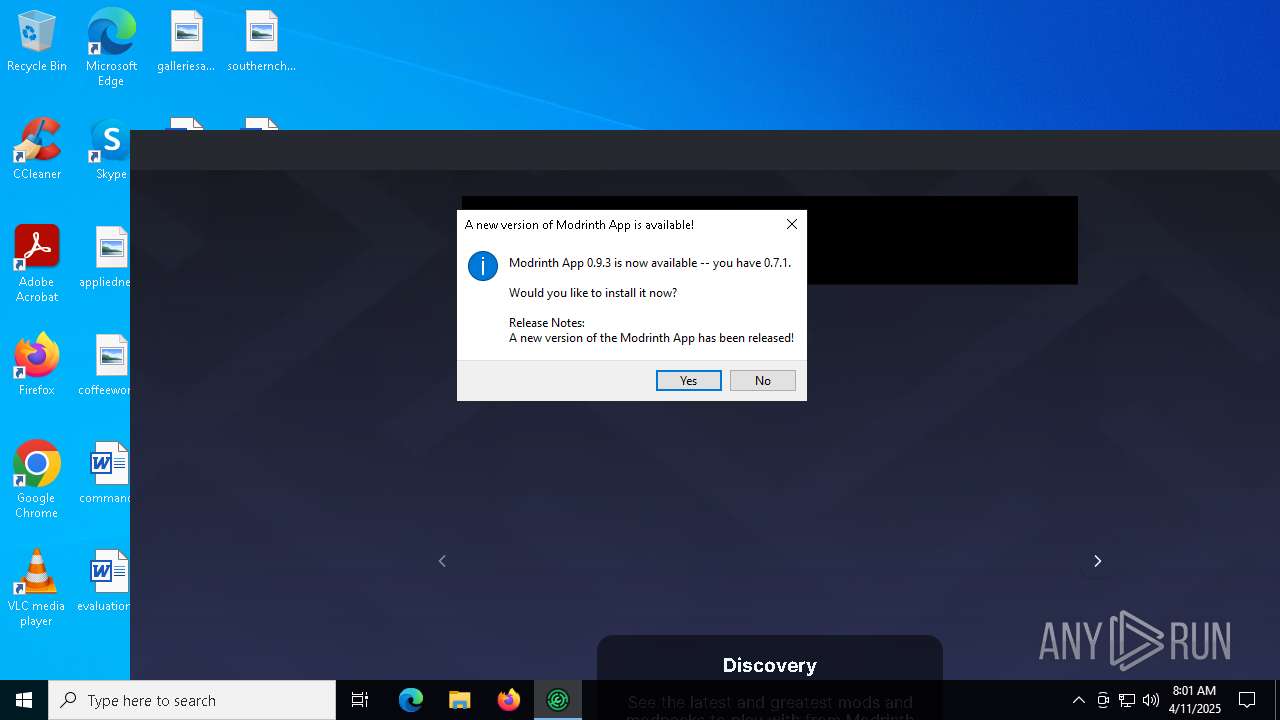This screenshot has height=720, width=1280.
Task: Click the taskbar search box
Action: coord(192,700)
